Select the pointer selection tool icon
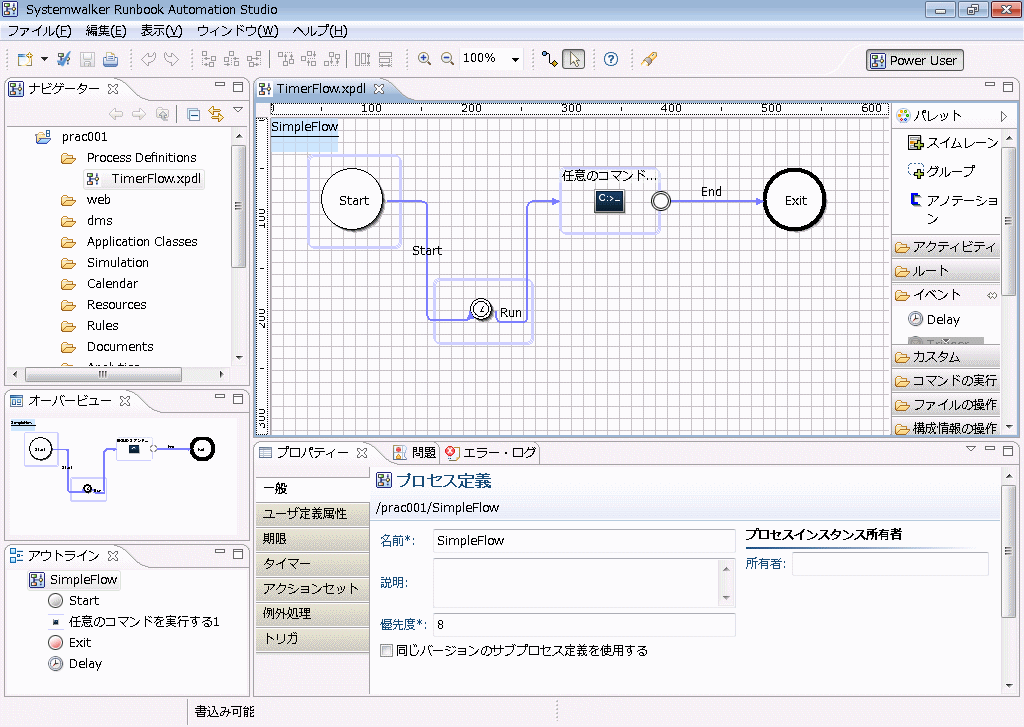Screen dimensions: 1024x727 574,59
